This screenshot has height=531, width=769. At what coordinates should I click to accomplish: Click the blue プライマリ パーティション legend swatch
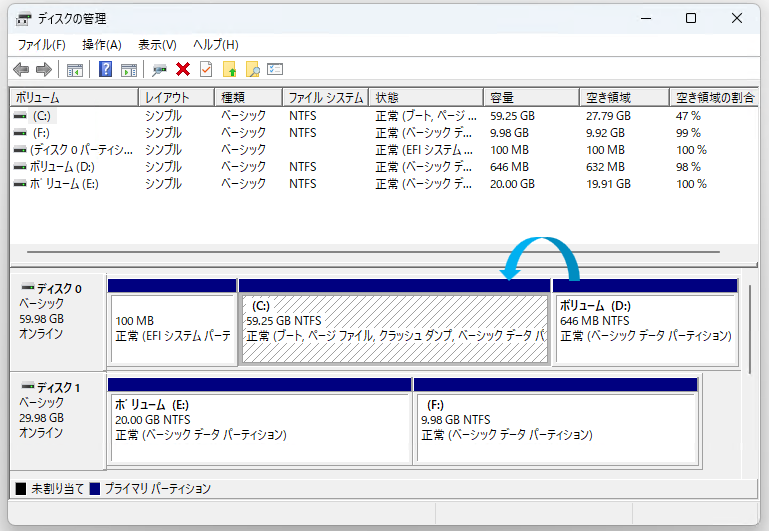tap(95, 489)
